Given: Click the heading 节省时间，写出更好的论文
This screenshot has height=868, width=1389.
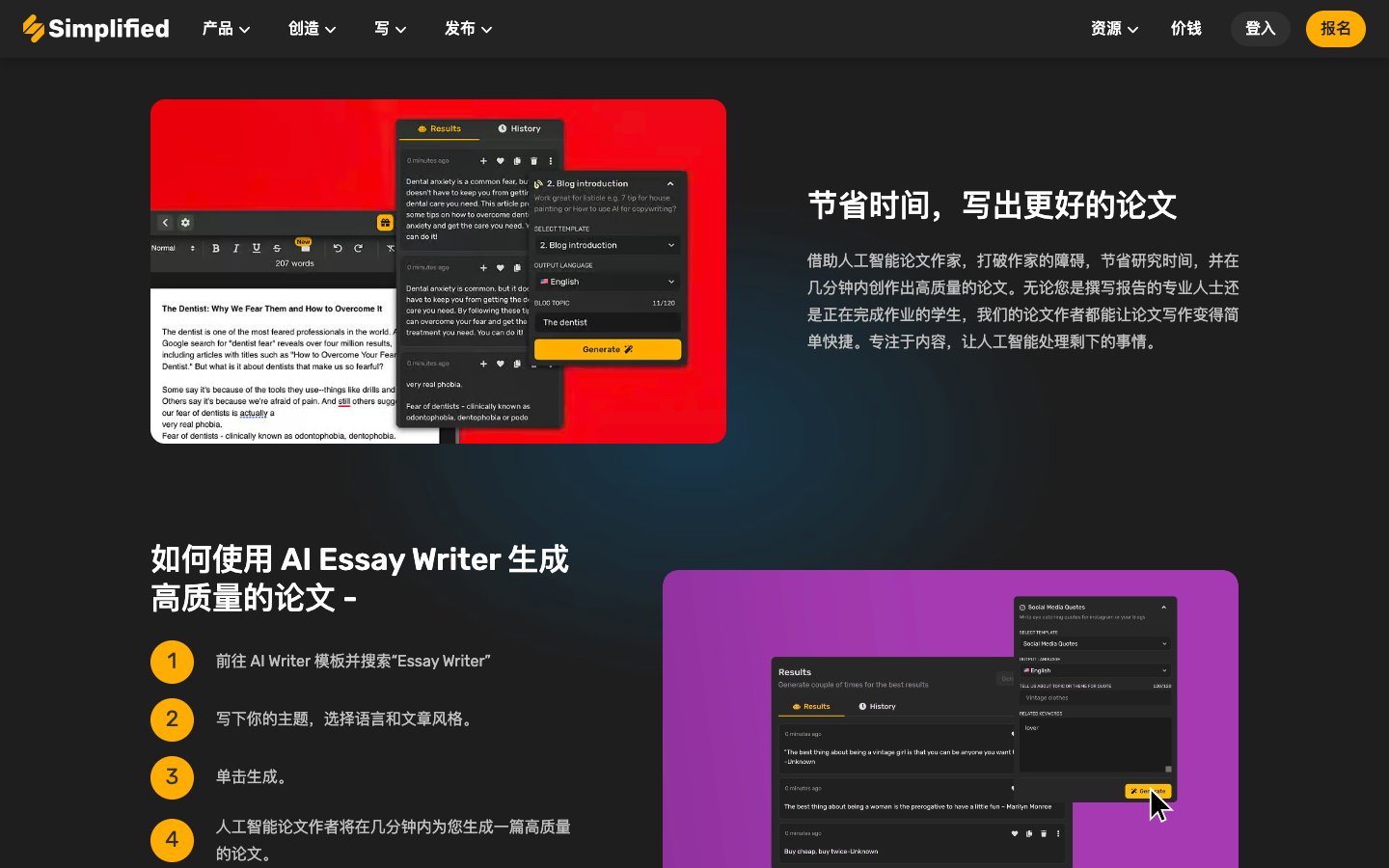Looking at the screenshot, I should [992, 204].
